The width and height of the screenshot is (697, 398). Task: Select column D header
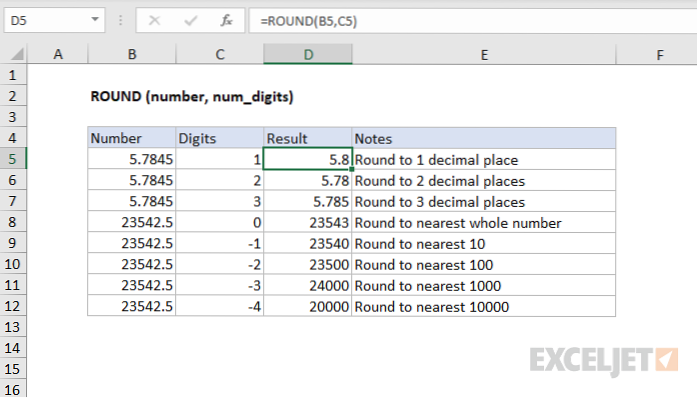point(308,54)
